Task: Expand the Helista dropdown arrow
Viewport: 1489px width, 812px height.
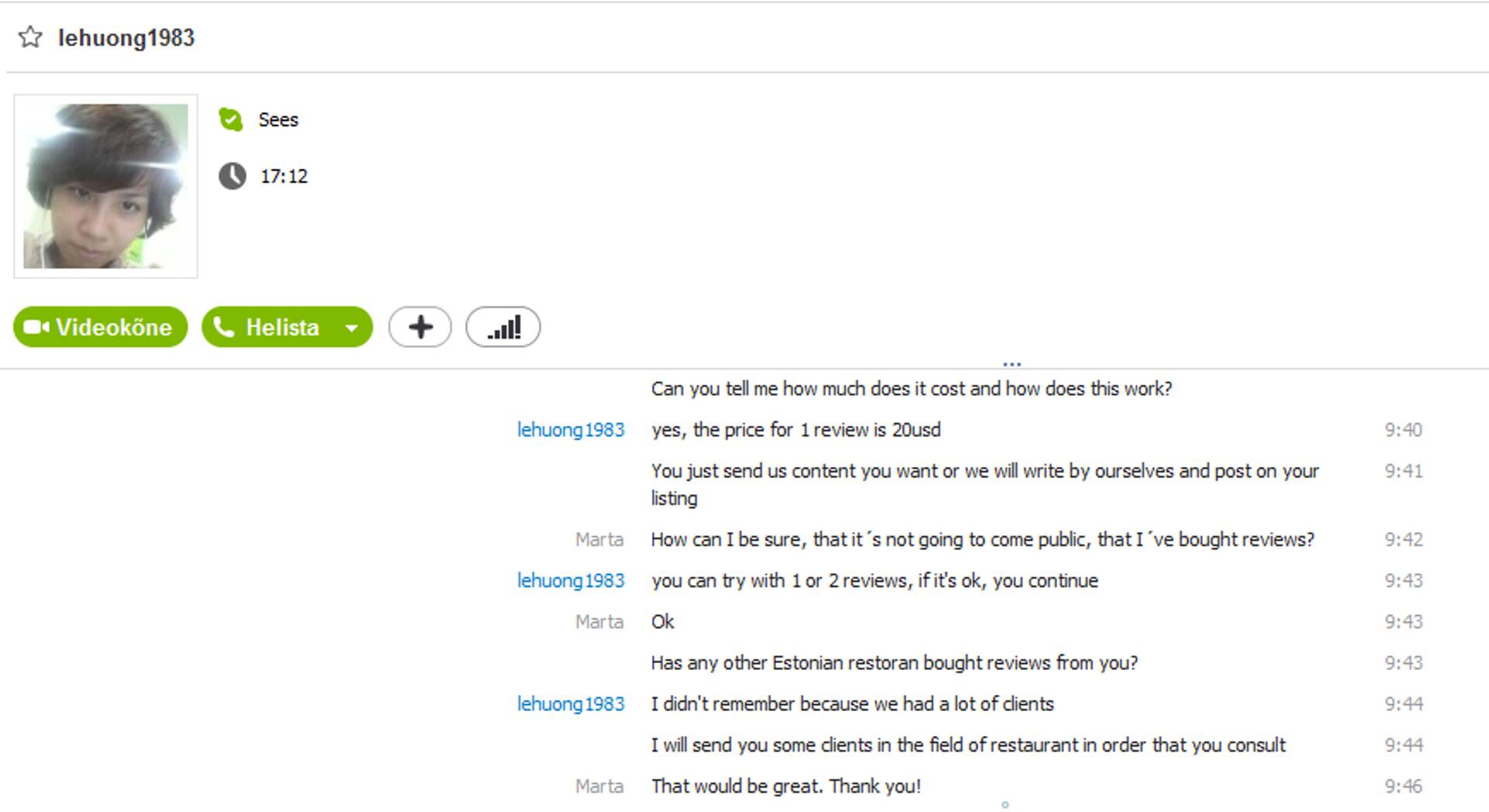Action: pyautogui.click(x=352, y=328)
